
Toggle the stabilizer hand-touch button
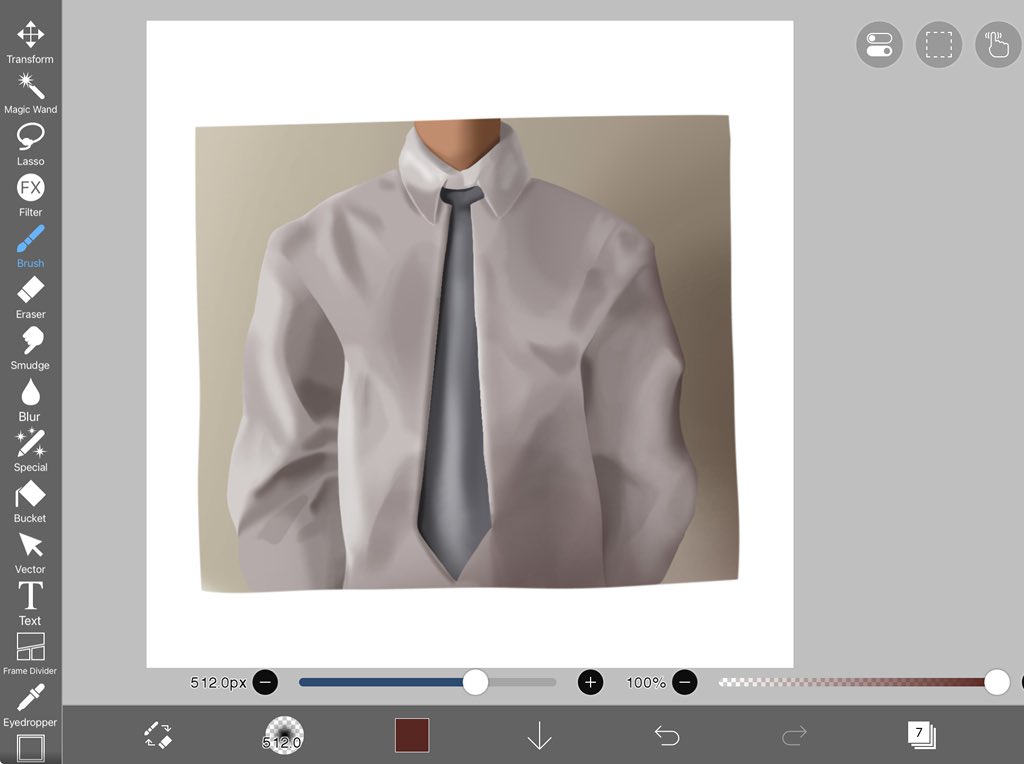(998, 44)
